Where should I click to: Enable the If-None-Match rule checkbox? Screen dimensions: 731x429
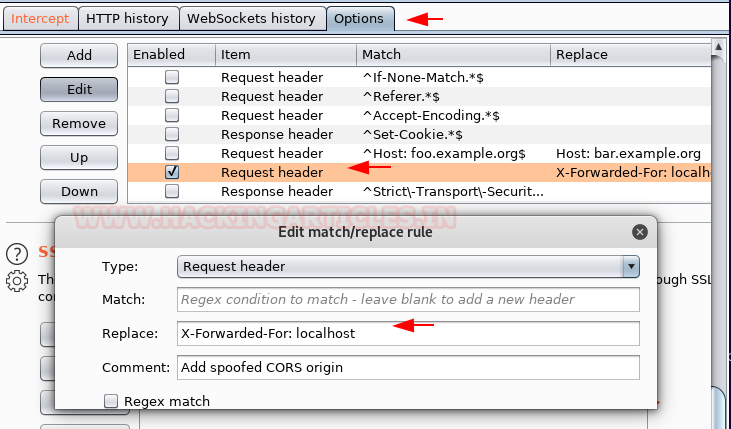(172, 77)
